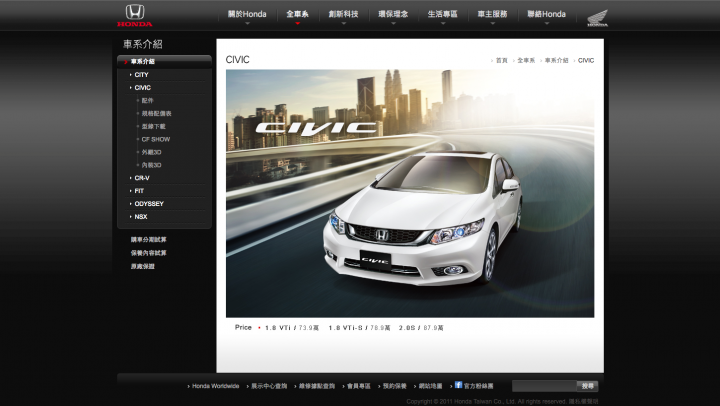The width and height of the screenshot is (720, 406).
Task: Open the 關於Honda menu
Action: click(x=247, y=14)
